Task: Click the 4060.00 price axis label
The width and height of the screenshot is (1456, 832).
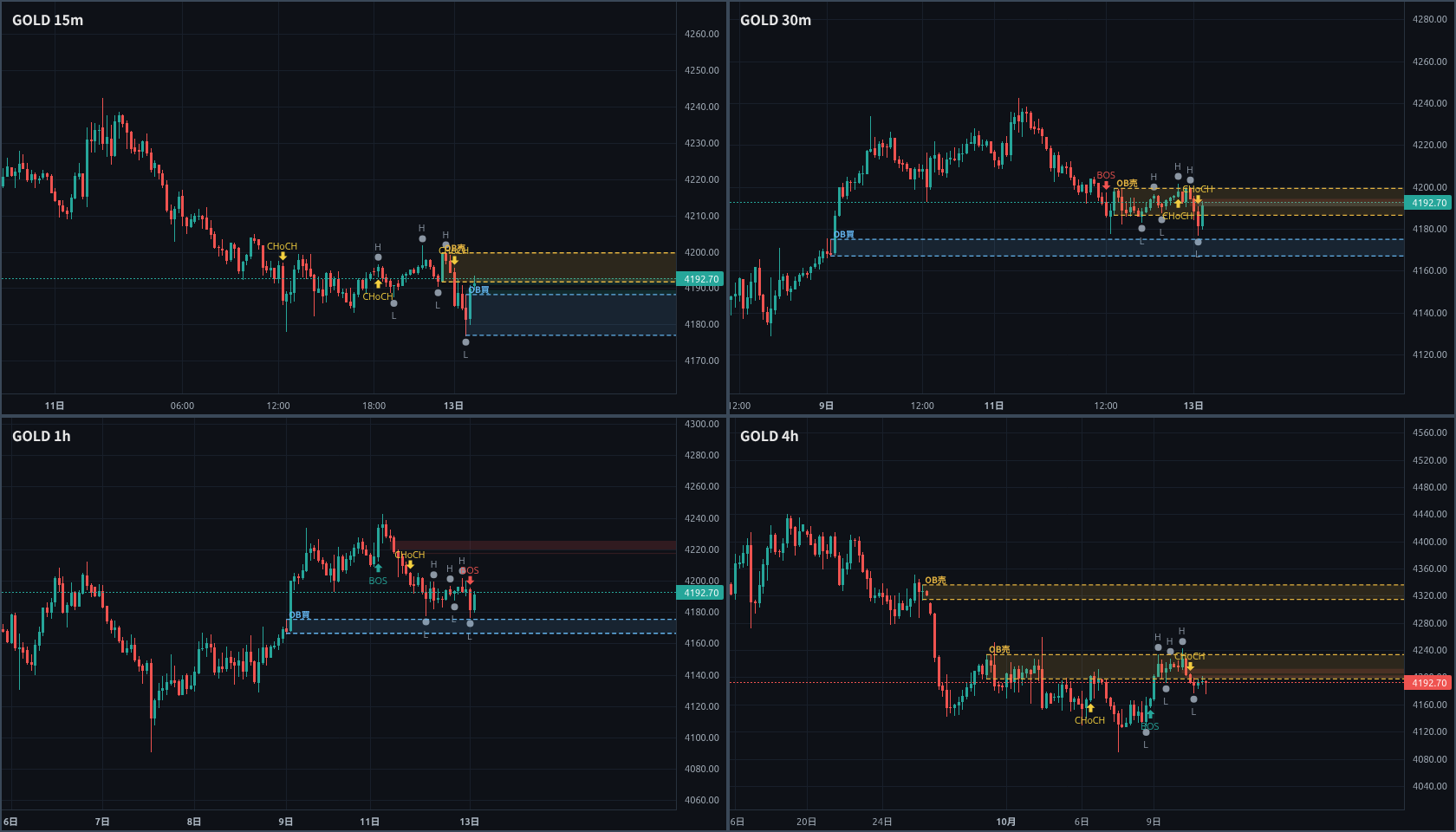Action: [702, 800]
